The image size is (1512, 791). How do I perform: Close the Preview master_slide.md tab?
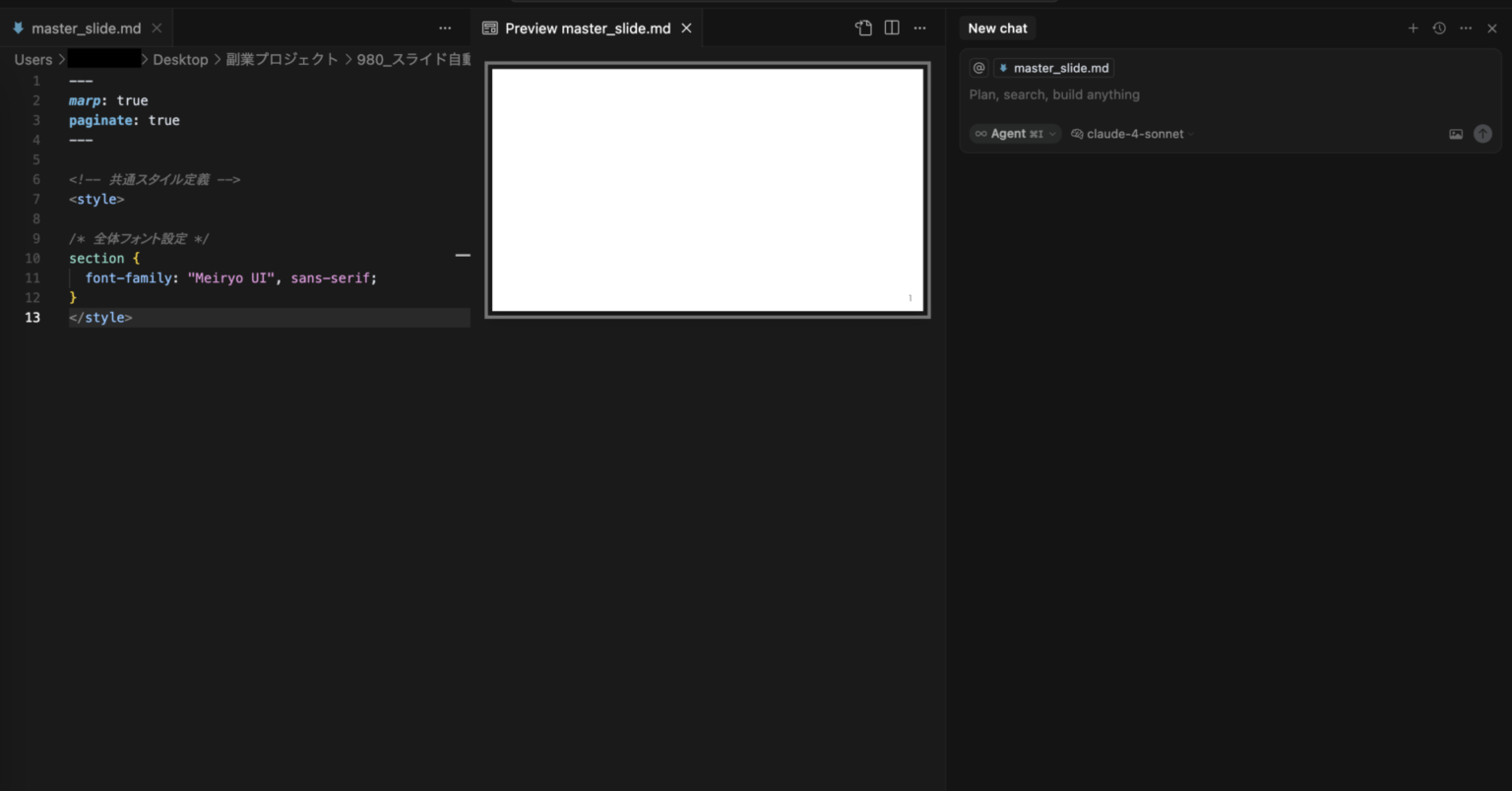pos(686,29)
